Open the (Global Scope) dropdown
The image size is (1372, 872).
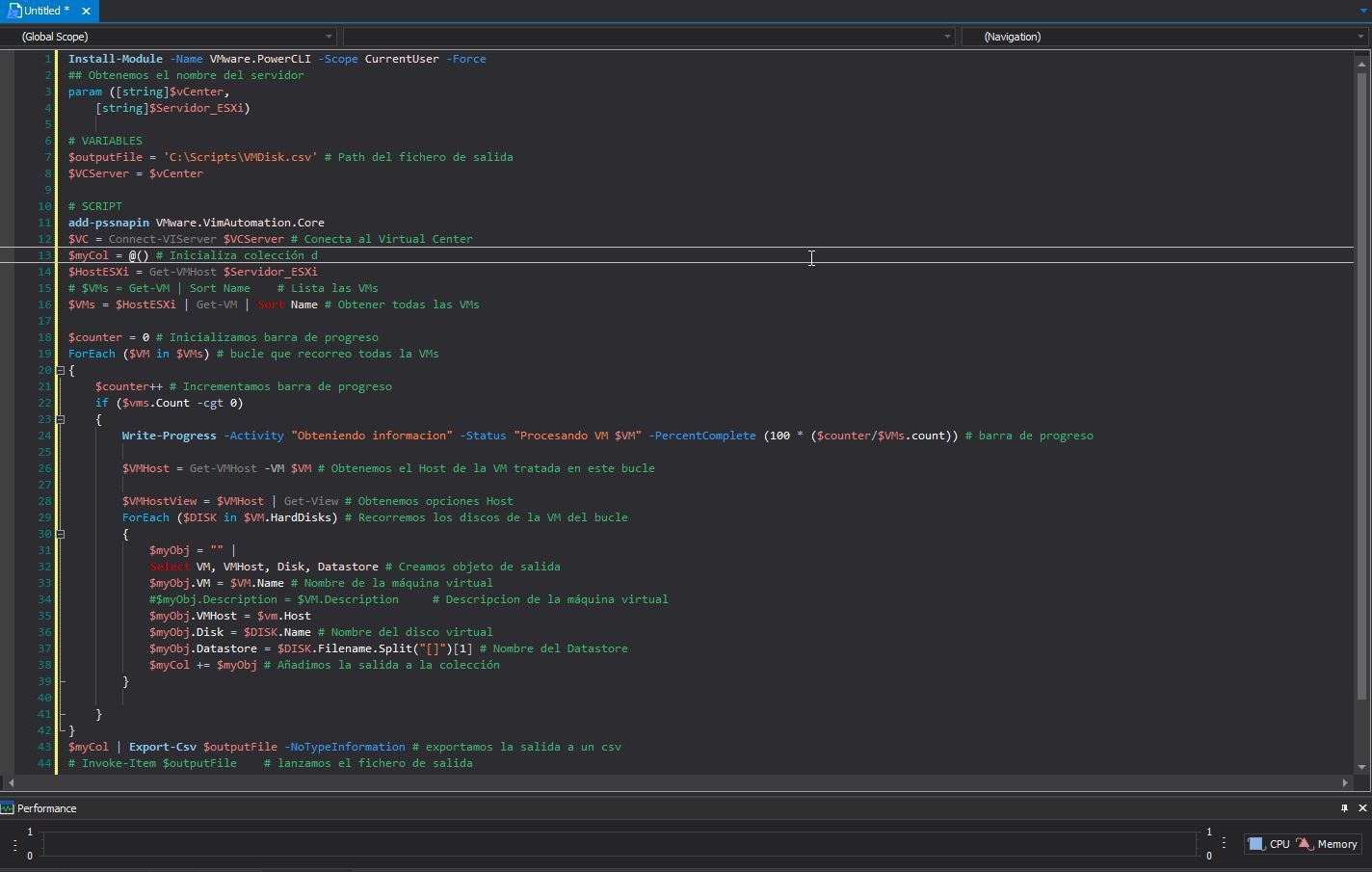170,37
